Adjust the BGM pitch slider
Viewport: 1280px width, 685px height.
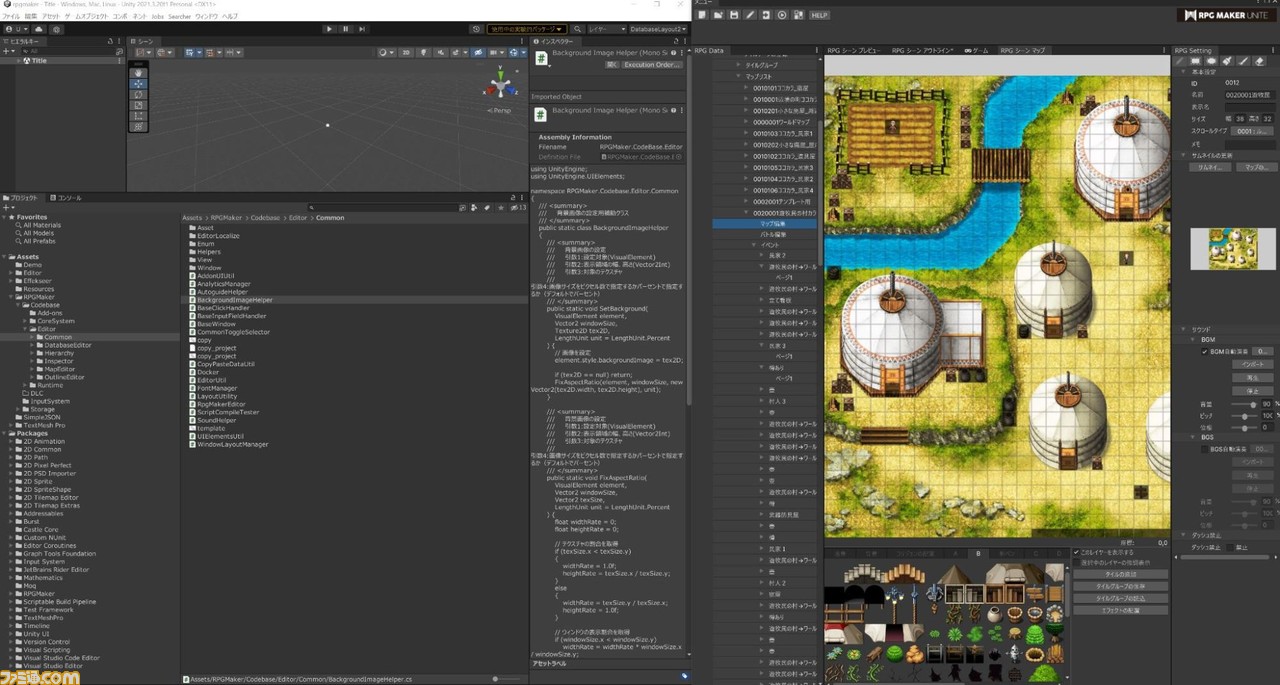click(x=1242, y=416)
